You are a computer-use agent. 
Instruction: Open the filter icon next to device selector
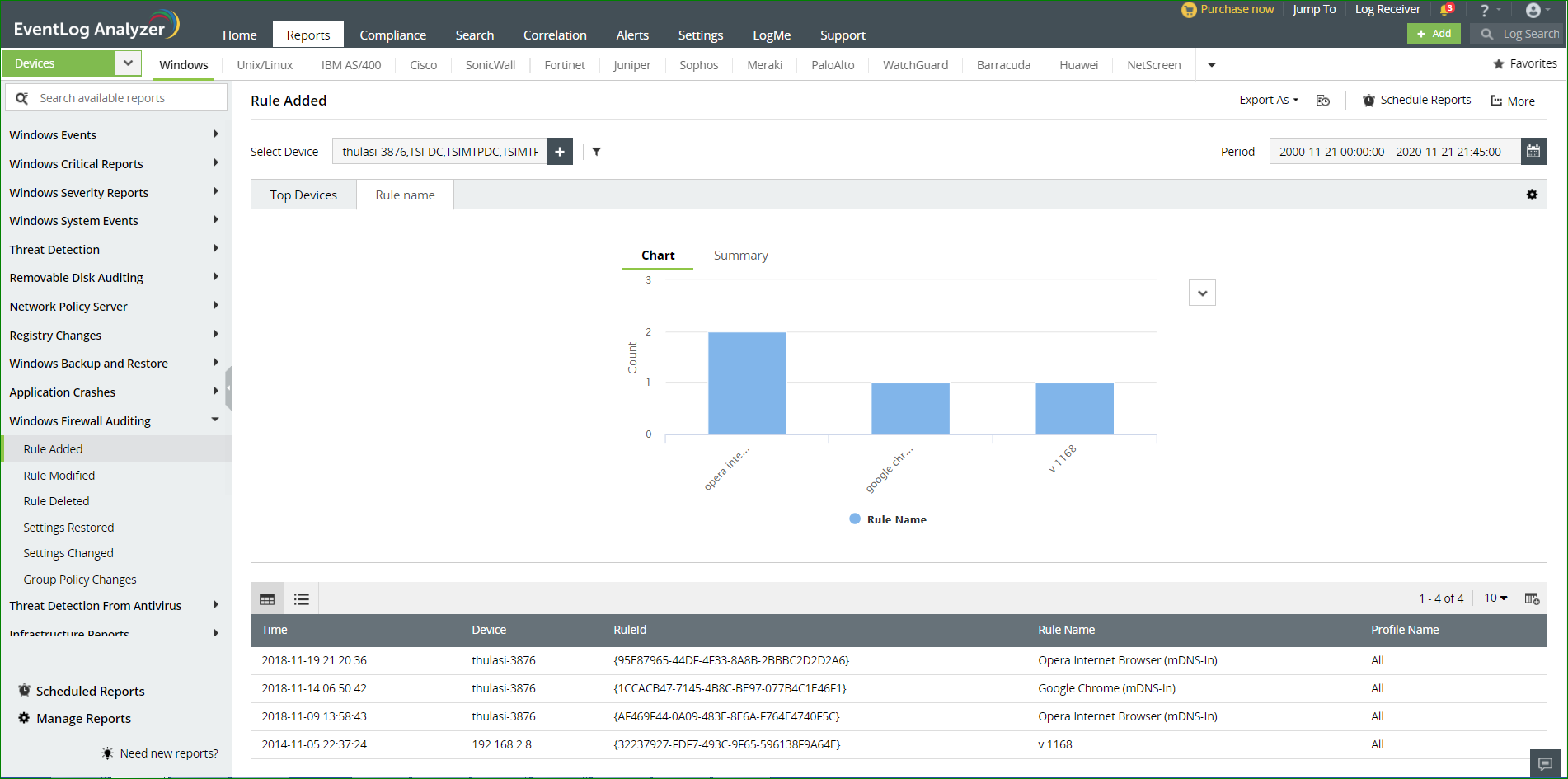[x=596, y=151]
